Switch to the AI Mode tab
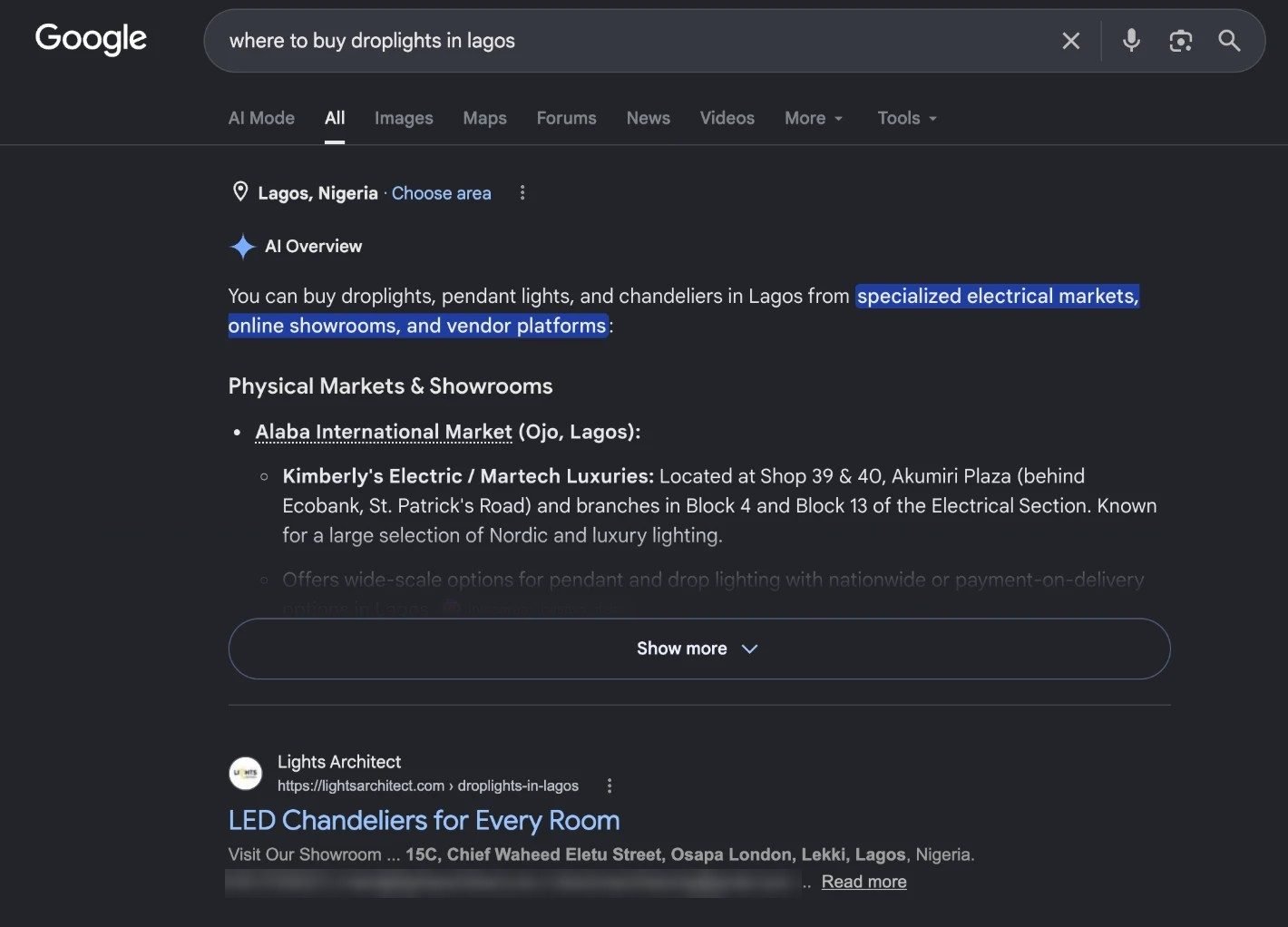Viewport: 1288px width, 927px height. tap(261, 118)
